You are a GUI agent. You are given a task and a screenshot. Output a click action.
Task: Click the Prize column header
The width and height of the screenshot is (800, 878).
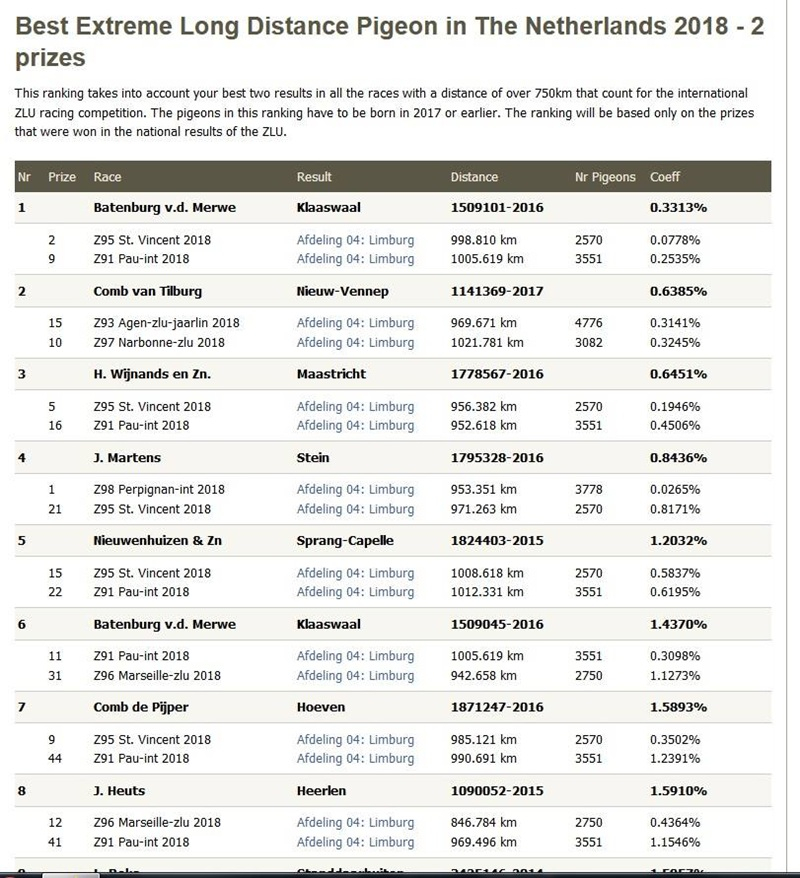click(62, 177)
